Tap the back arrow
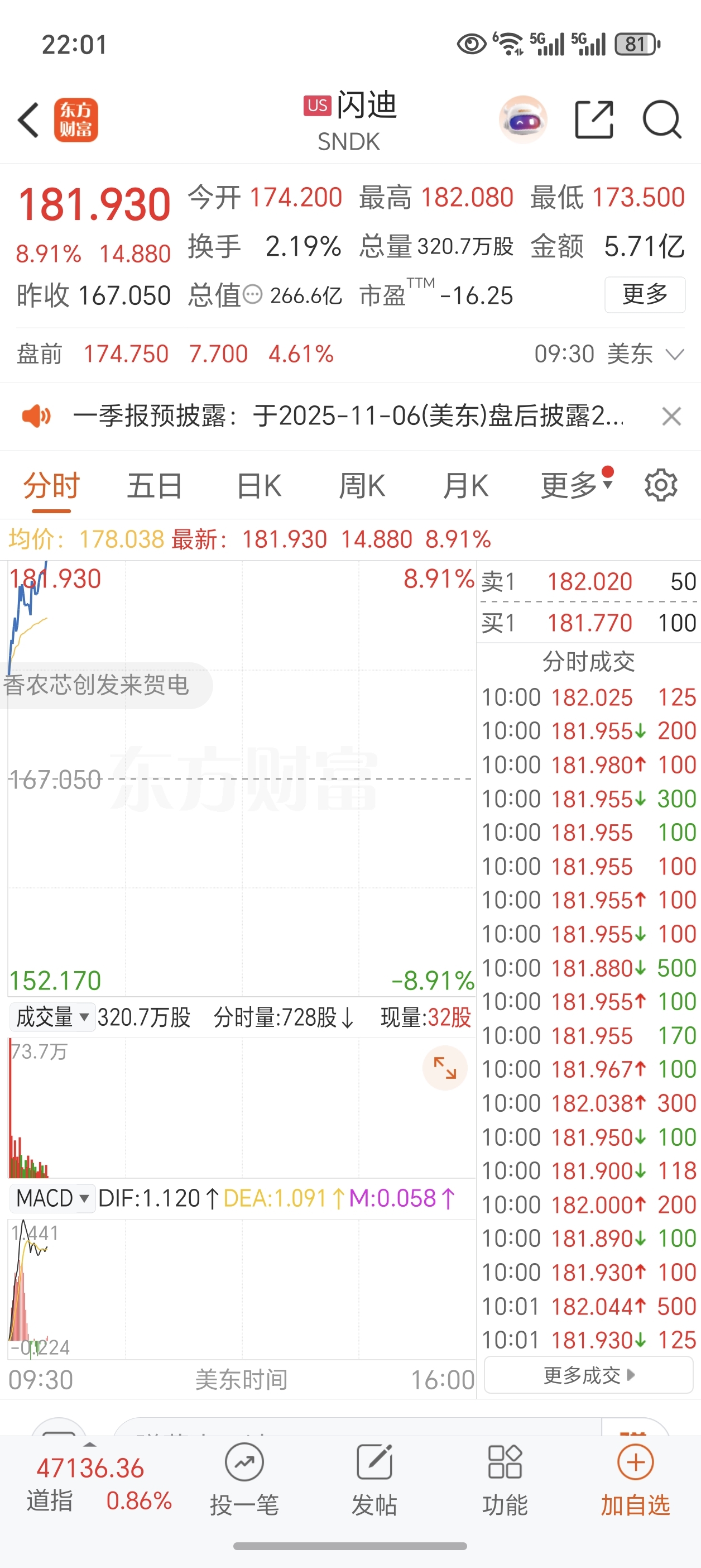This screenshot has width=701, height=1568. click(28, 120)
